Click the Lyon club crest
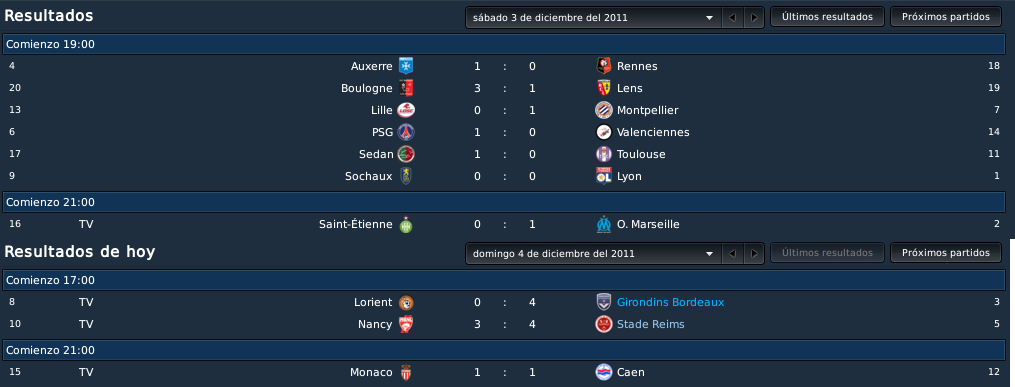Screen dimensions: 1015x387 tap(603, 176)
